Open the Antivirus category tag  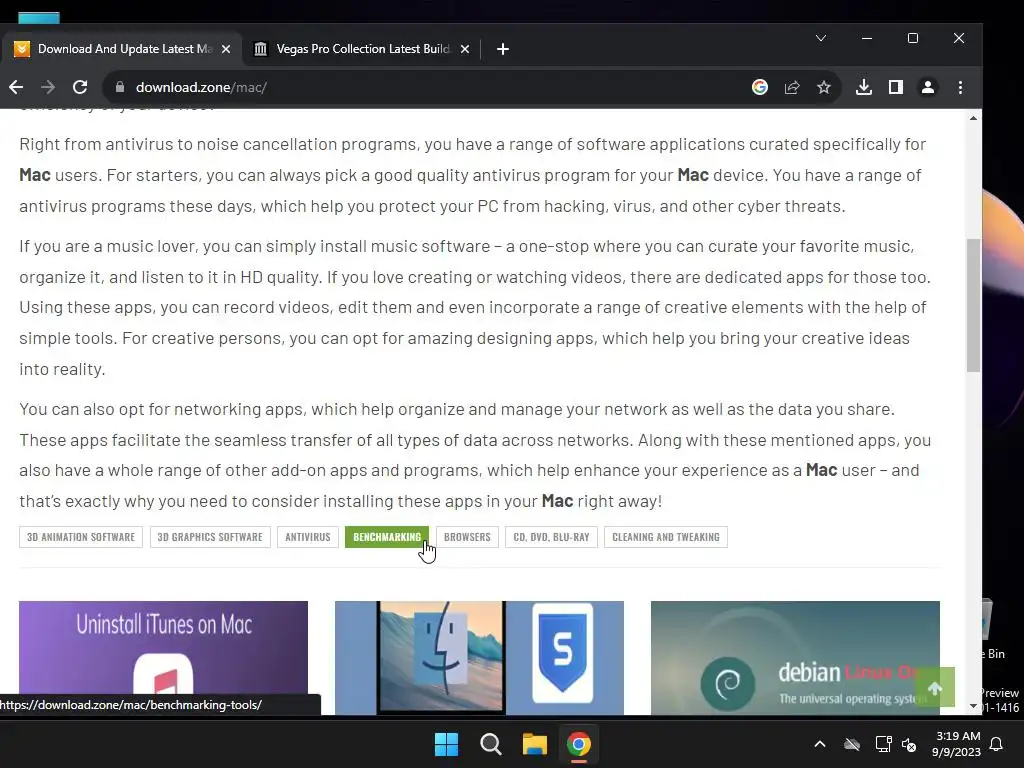click(308, 537)
